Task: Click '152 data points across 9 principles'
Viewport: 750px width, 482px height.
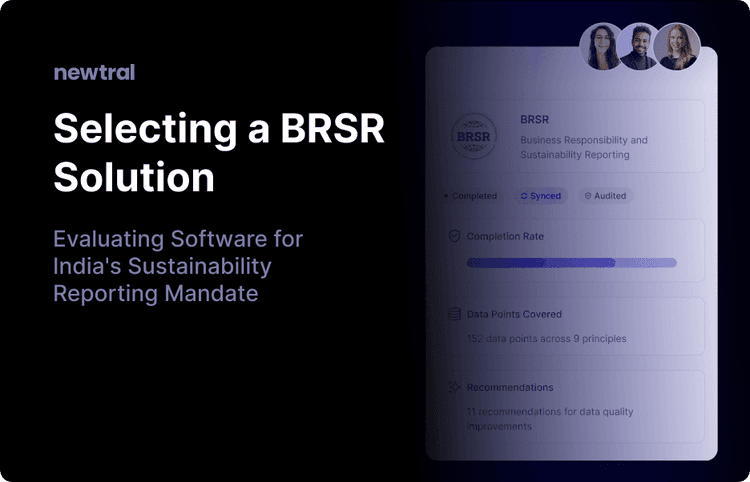Action: pos(546,339)
